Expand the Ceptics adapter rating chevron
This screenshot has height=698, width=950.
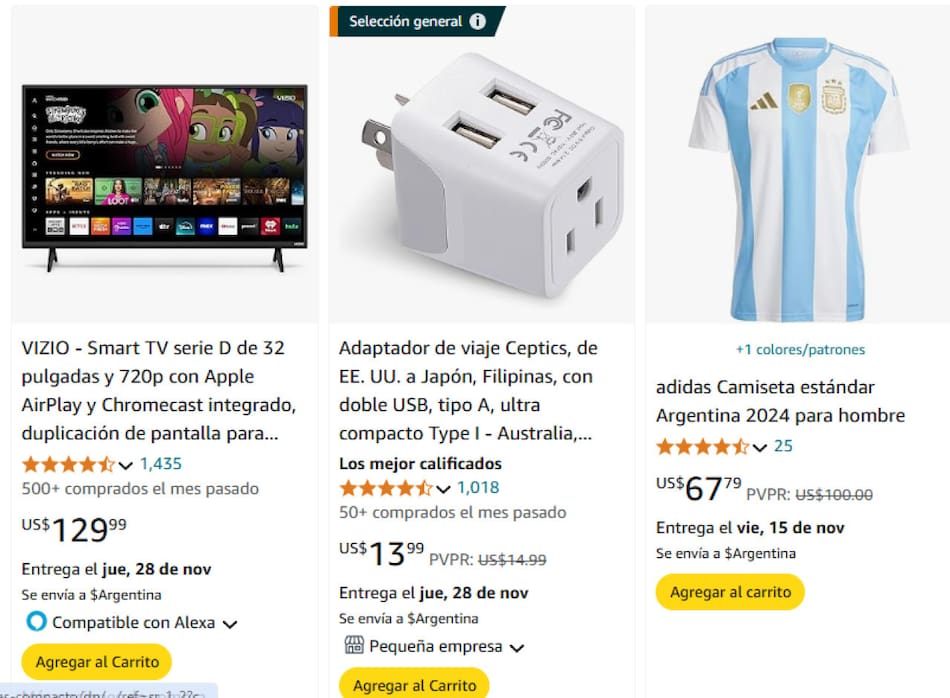(x=443, y=489)
